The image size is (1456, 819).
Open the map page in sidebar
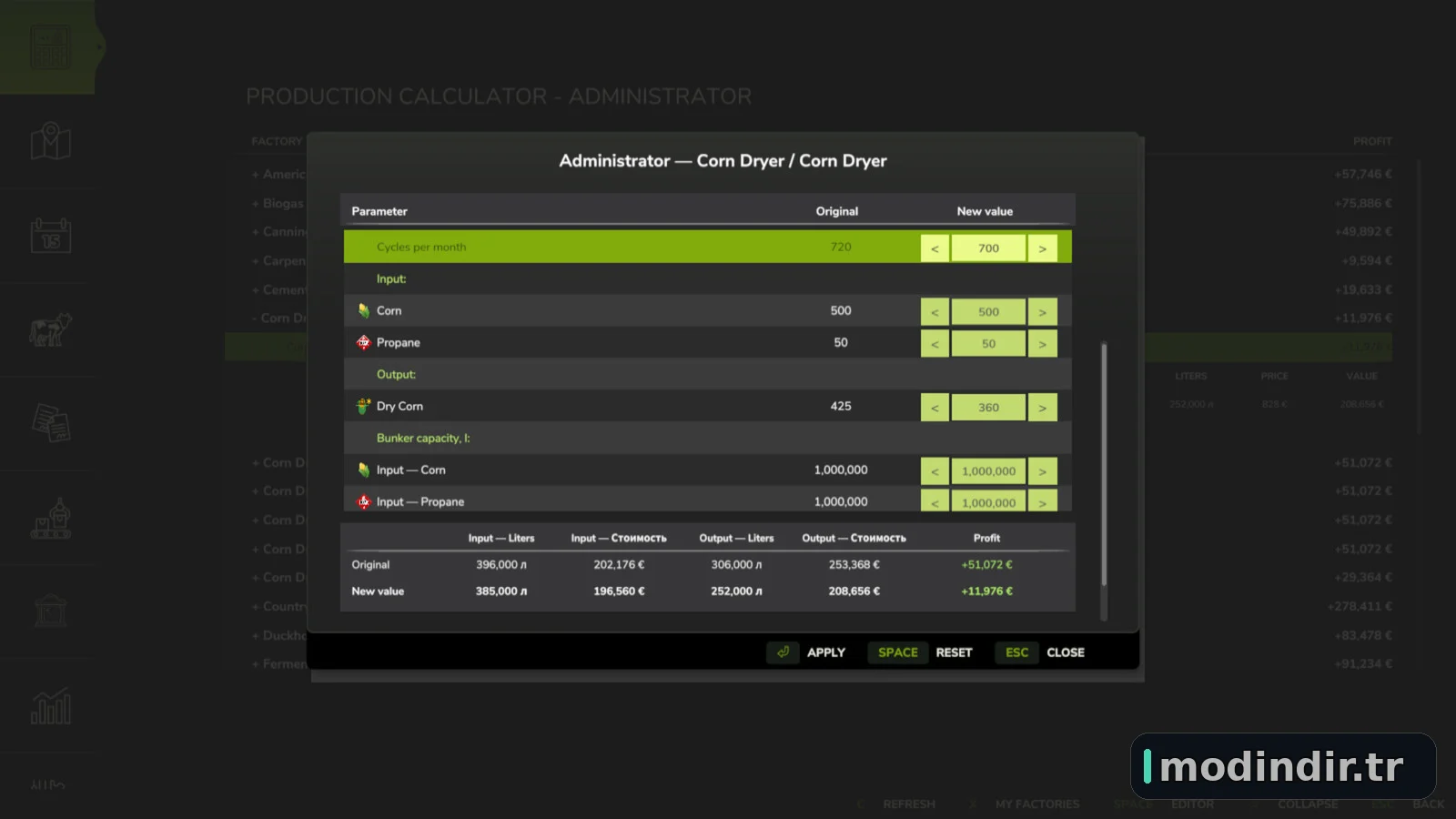[51, 141]
